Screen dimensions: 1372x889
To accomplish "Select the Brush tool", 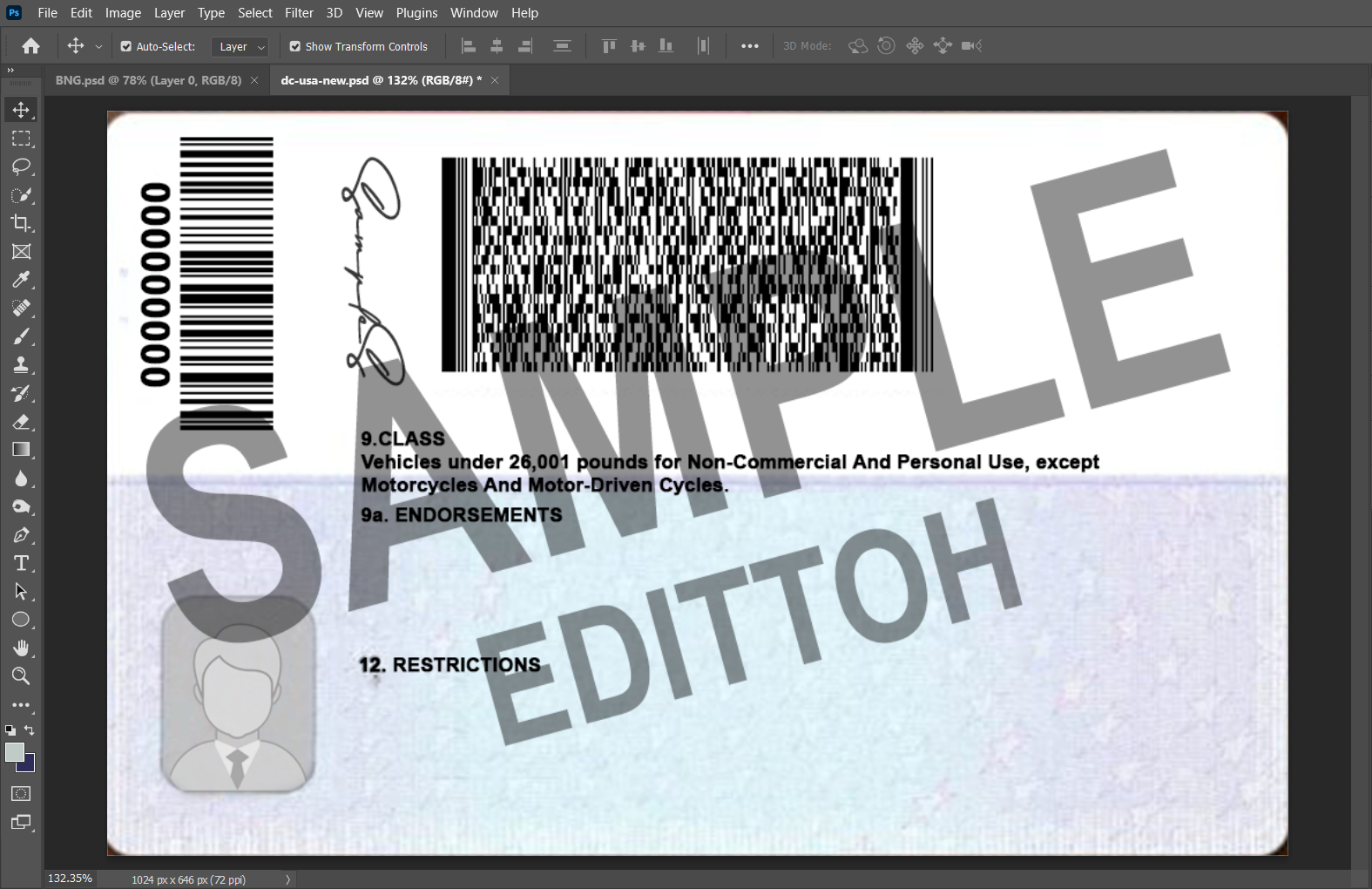I will click(x=21, y=336).
